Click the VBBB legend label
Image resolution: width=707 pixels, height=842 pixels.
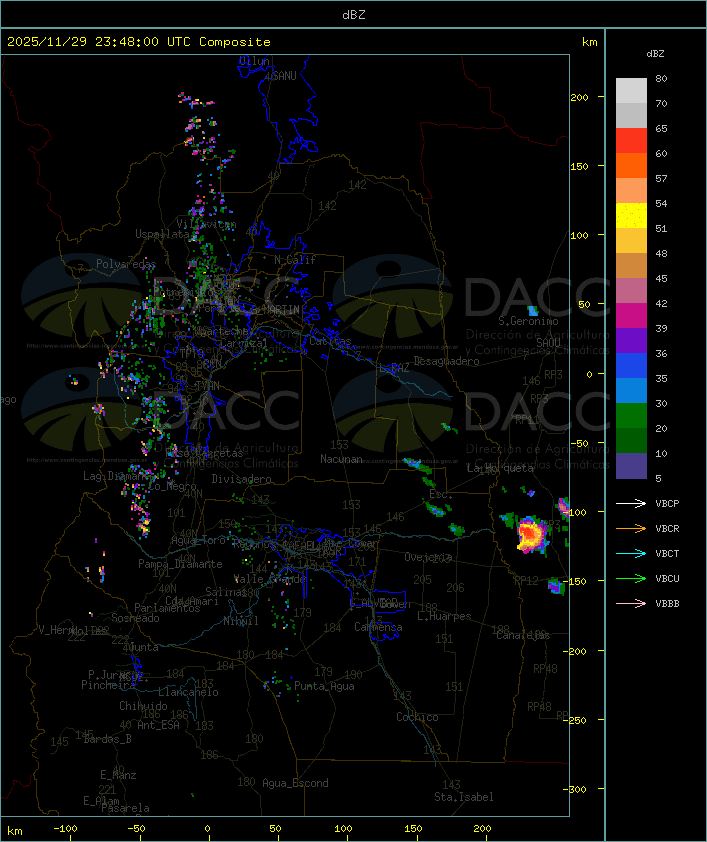tap(667, 604)
